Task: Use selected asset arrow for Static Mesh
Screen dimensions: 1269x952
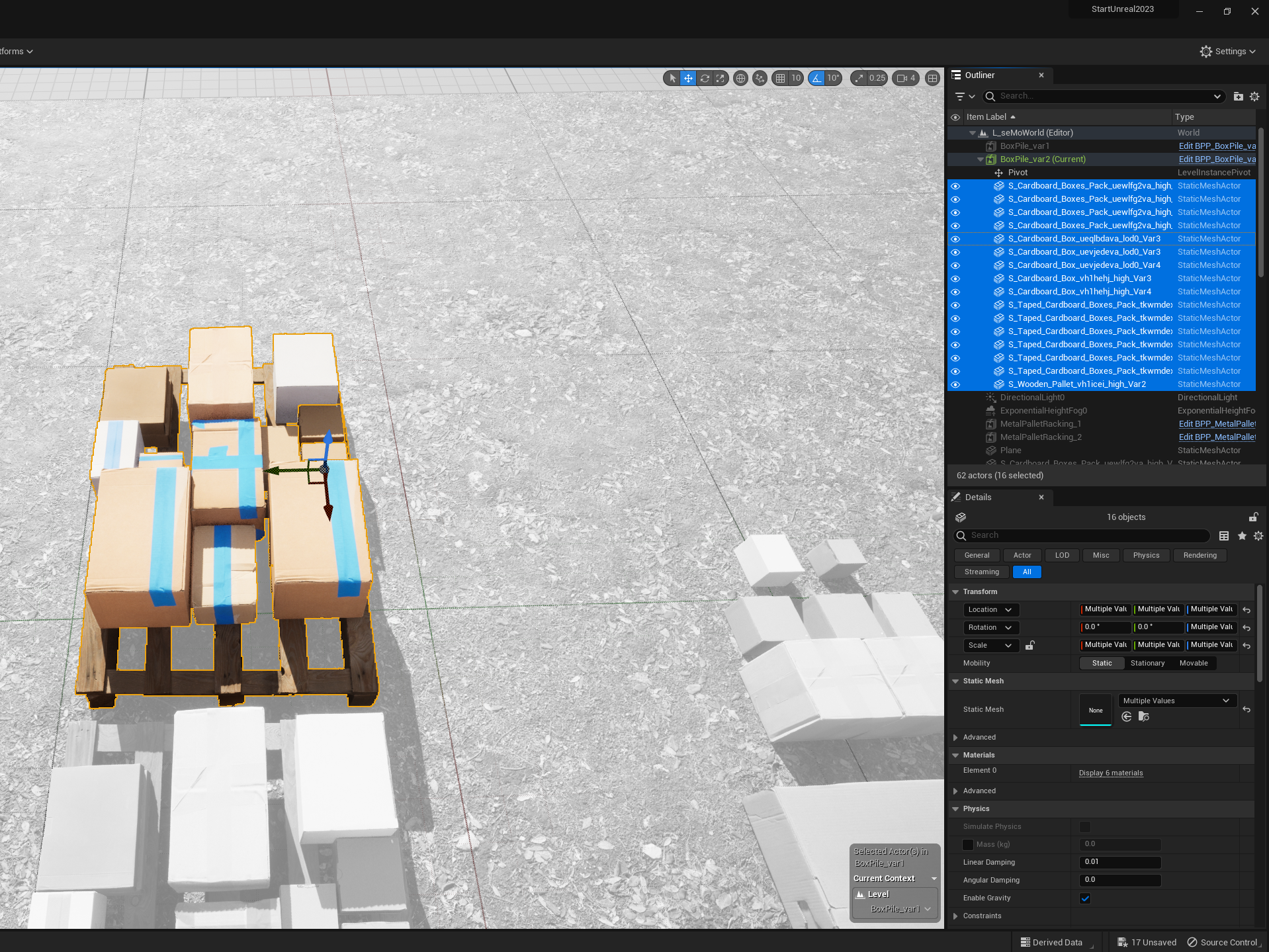Action: click(1127, 717)
